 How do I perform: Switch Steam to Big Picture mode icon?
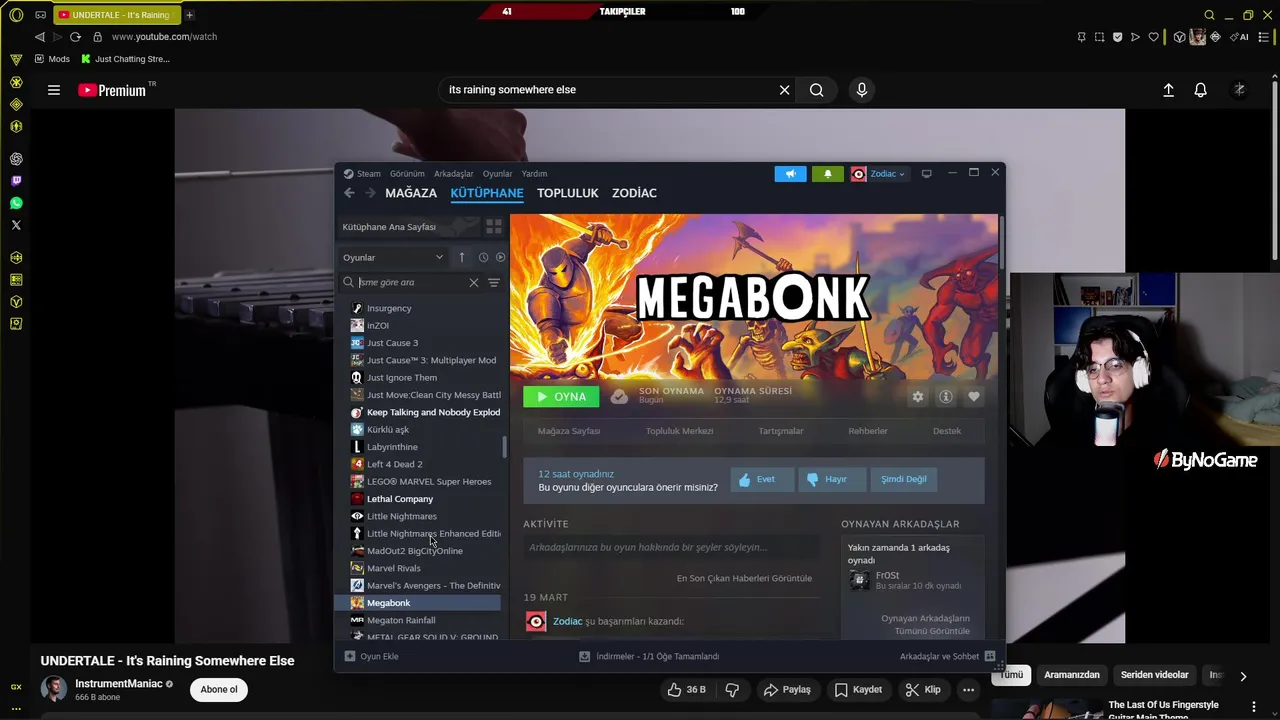pyautogui.click(x=926, y=174)
